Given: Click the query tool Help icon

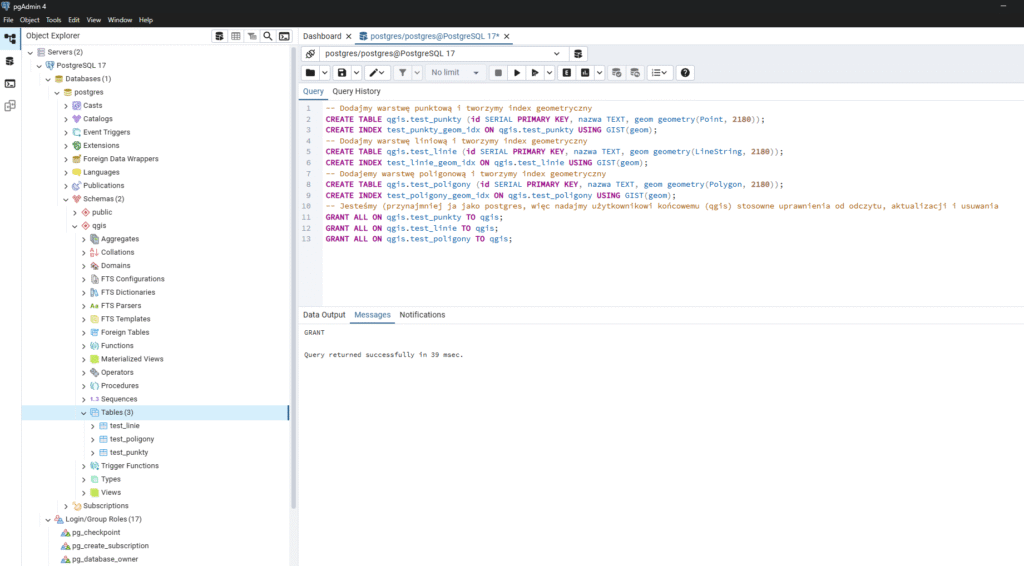Looking at the screenshot, I should (685, 73).
